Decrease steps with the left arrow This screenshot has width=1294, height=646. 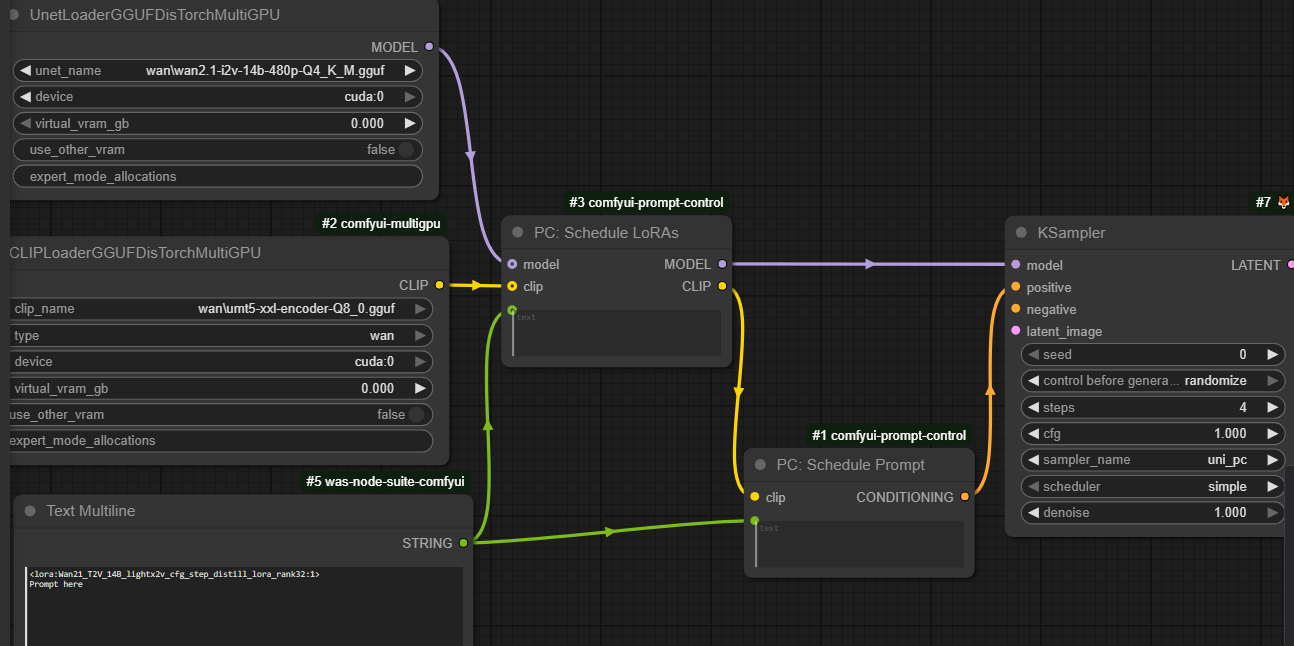1034,408
